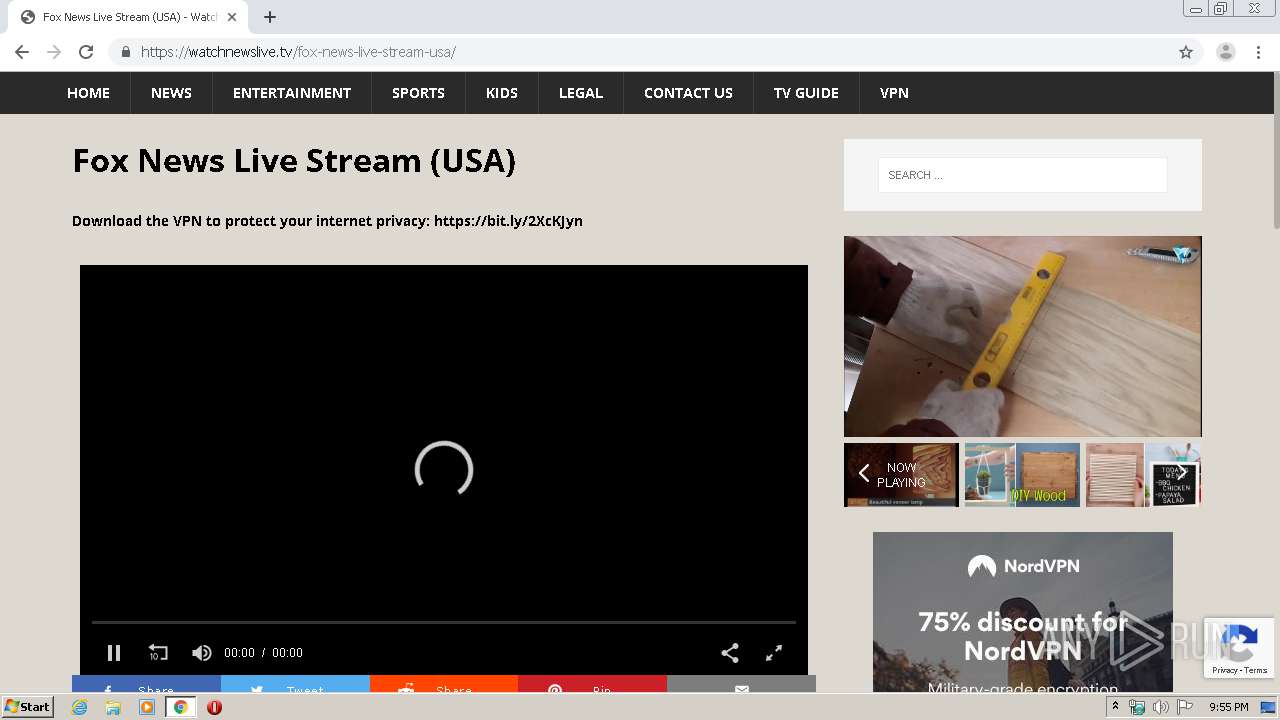Open network status tray icon
The height and width of the screenshot is (720, 1280).
[1137, 707]
